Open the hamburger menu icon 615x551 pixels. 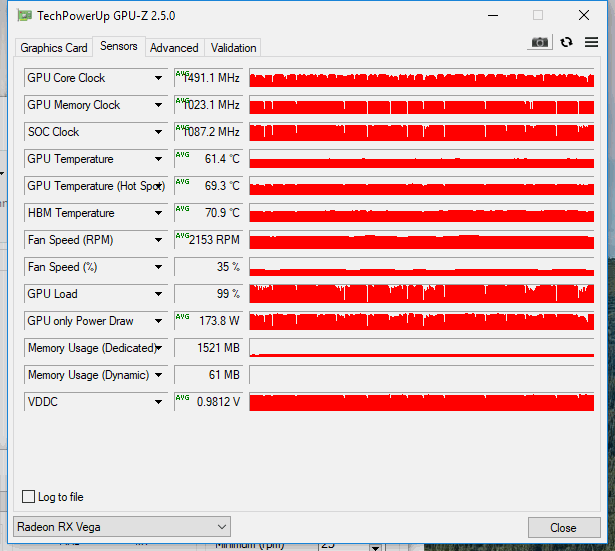pyautogui.click(x=591, y=42)
